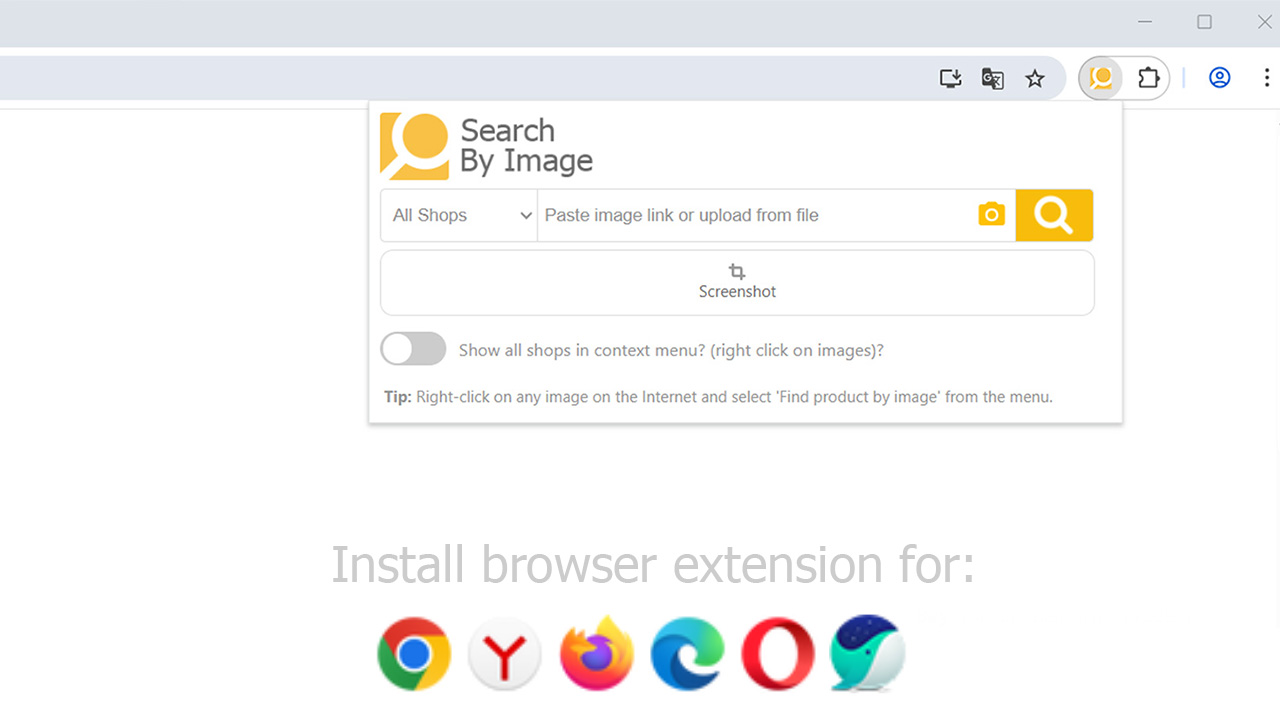The image size is (1280, 720).
Task: Open the Extensions puzzle icon
Action: tap(1148, 78)
